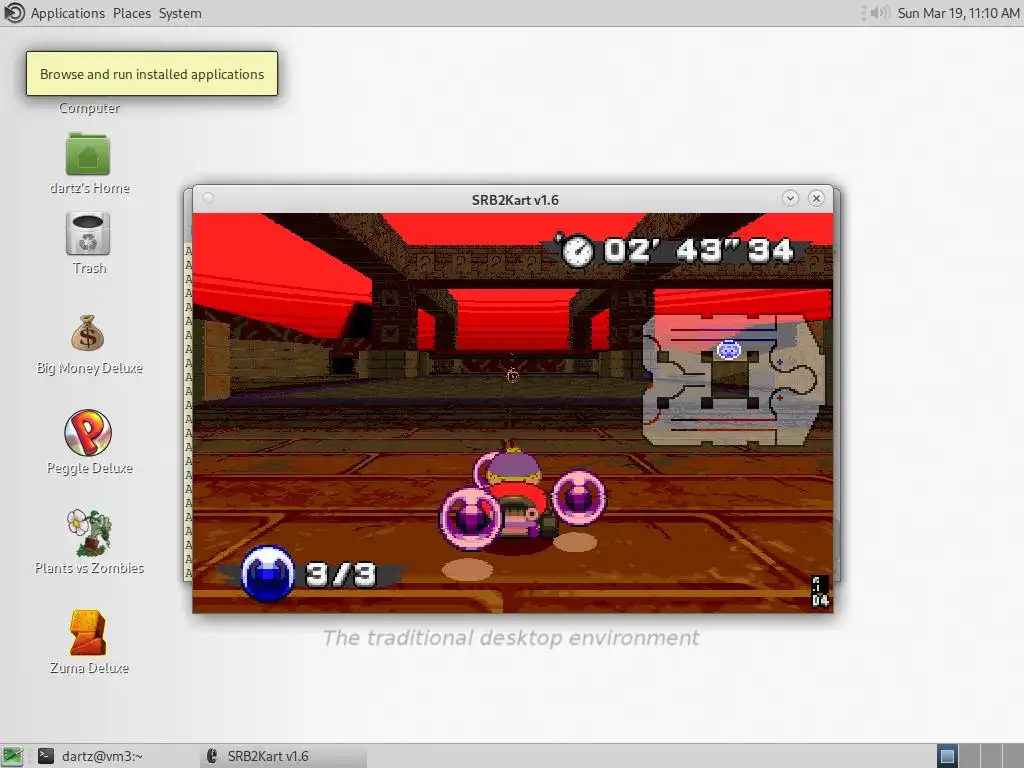Image resolution: width=1024 pixels, height=768 pixels.
Task: Click the SRB2Kart v1.6 title bar
Action: point(515,200)
